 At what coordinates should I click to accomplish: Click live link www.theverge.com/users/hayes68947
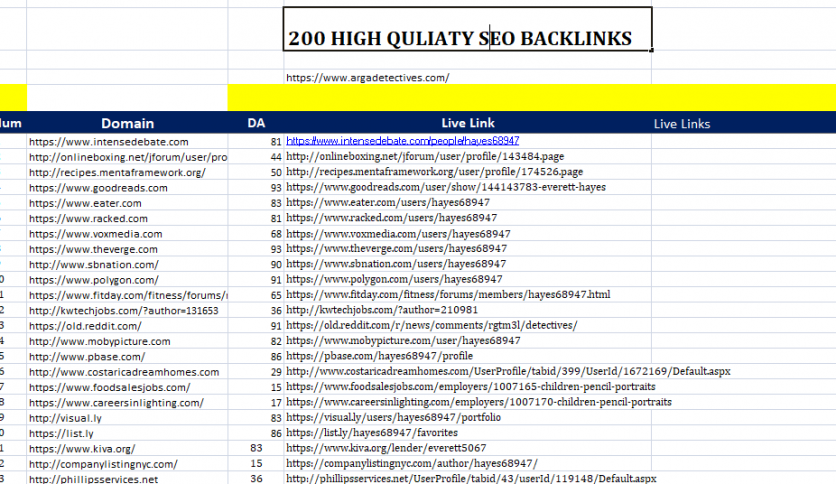396,248
